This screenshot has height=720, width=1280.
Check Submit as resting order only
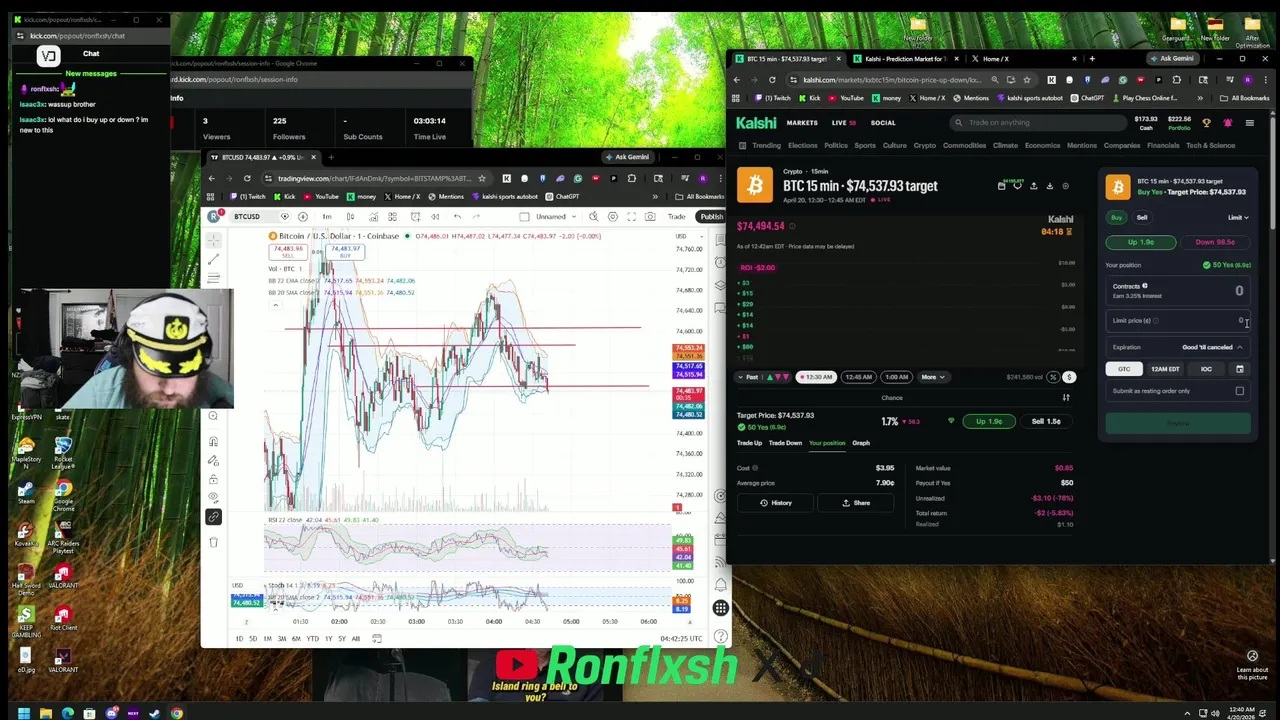tap(1239, 391)
